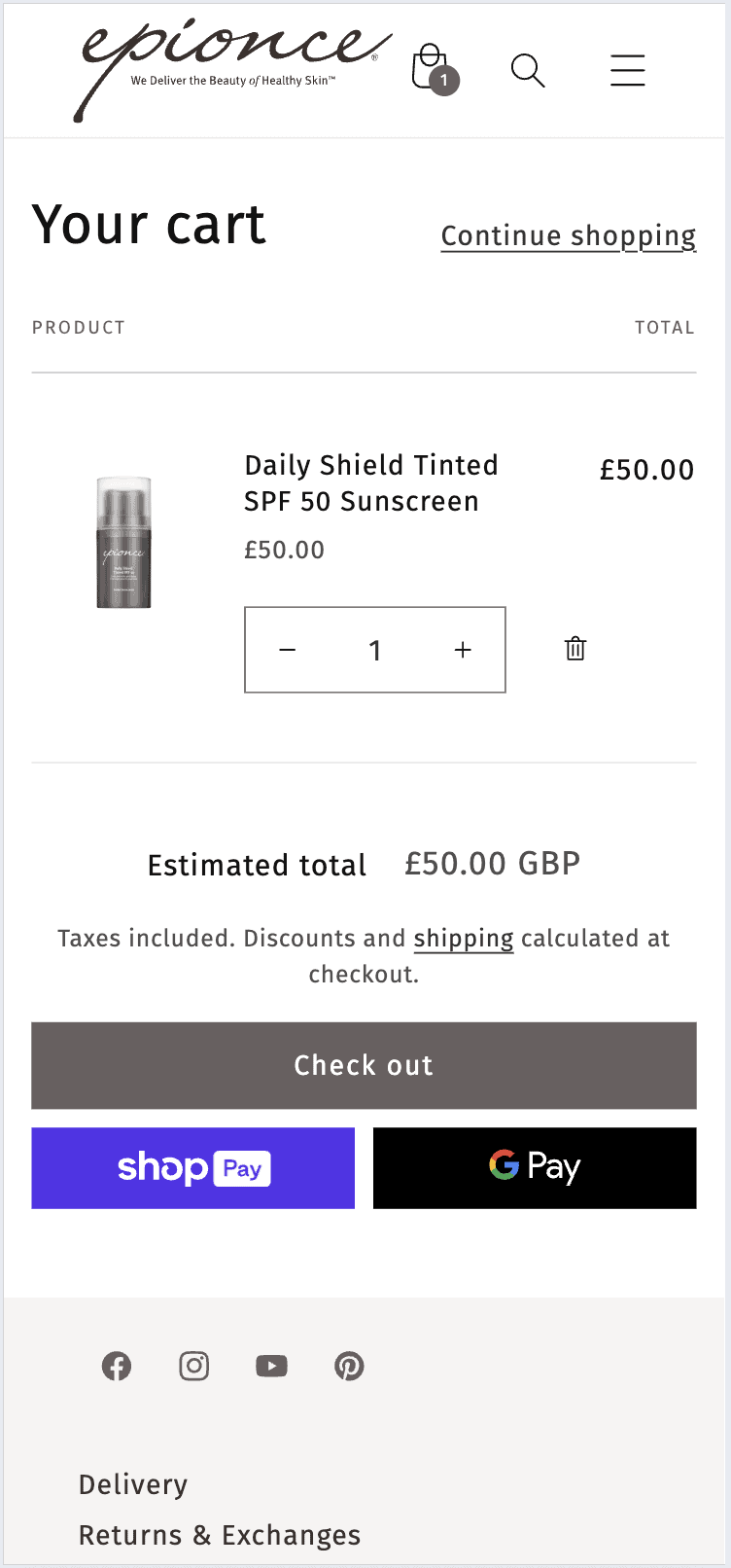Screen dimensions: 731x1568
Task: Increase quantity with the plus button
Action: tap(463, 650)
